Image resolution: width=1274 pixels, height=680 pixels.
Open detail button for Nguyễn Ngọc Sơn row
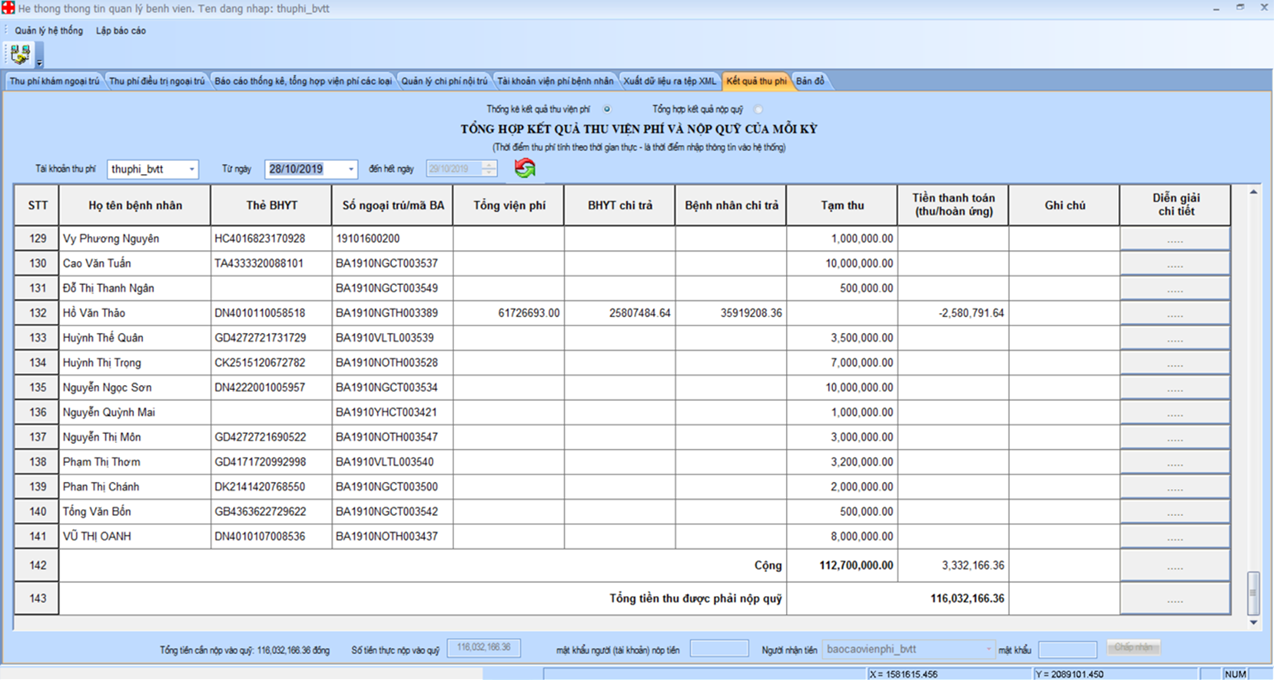[1175, 388]
